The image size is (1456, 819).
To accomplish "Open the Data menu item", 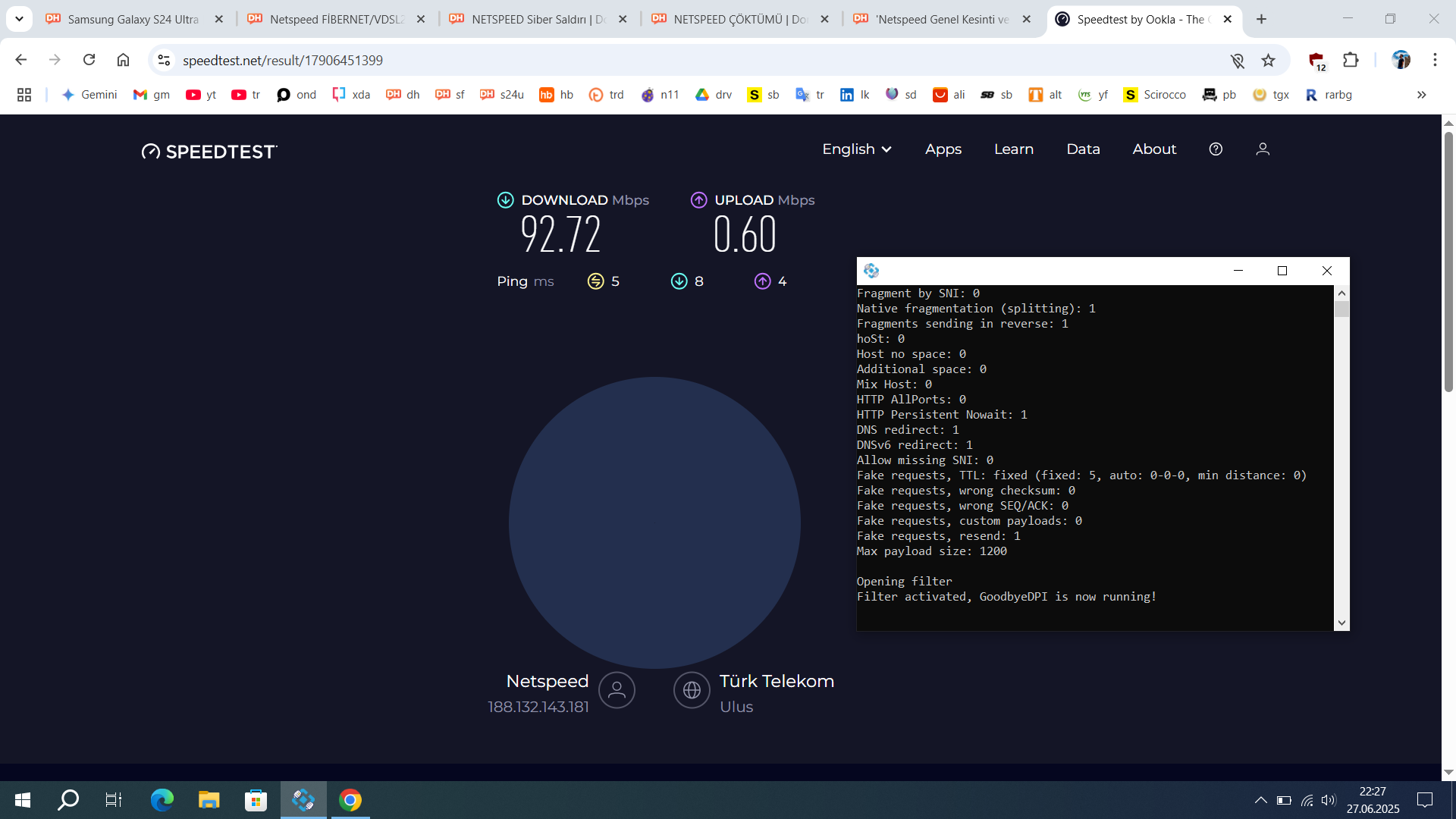I will click(1083, 149).
